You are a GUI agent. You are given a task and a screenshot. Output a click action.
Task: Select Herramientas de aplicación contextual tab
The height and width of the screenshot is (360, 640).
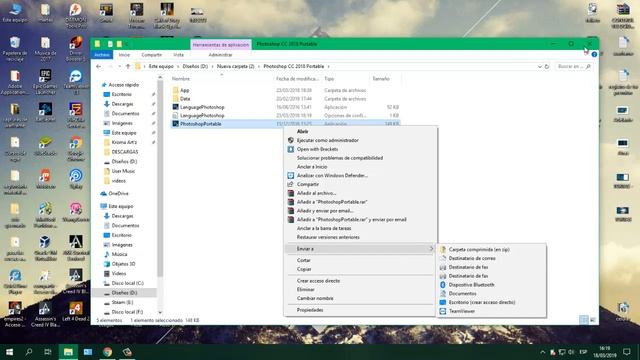(x=221, y=44)
